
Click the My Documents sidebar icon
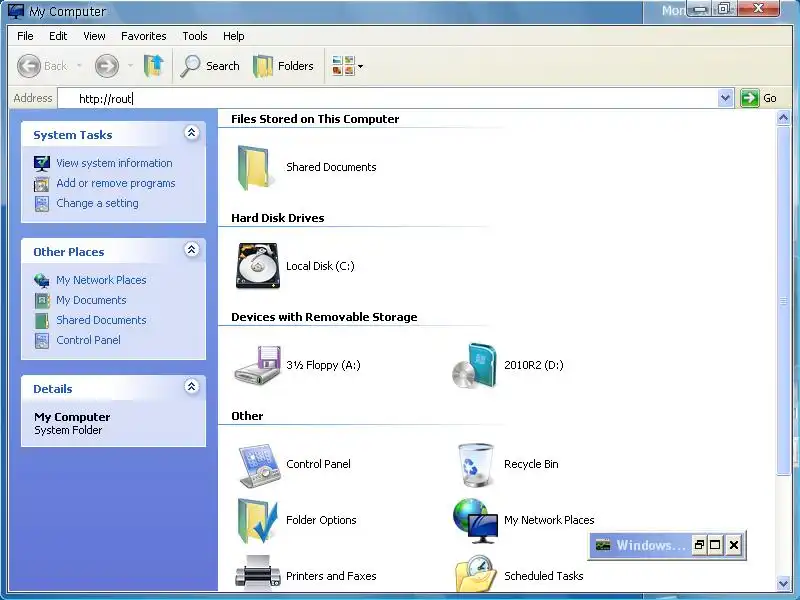[42, 301]
